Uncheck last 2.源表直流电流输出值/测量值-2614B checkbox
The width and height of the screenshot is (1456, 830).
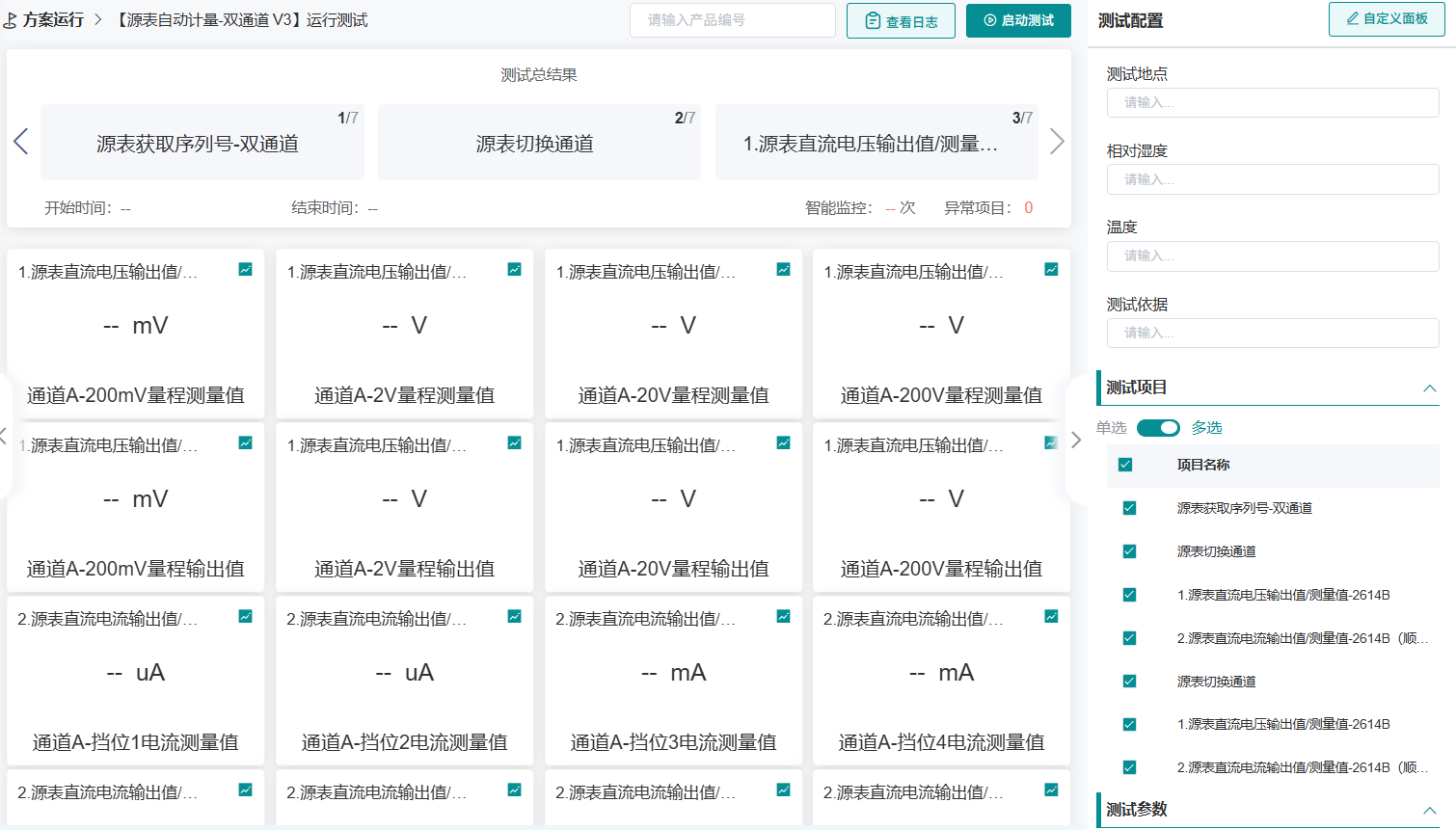pyautogui.click(x=1129, y=767)
